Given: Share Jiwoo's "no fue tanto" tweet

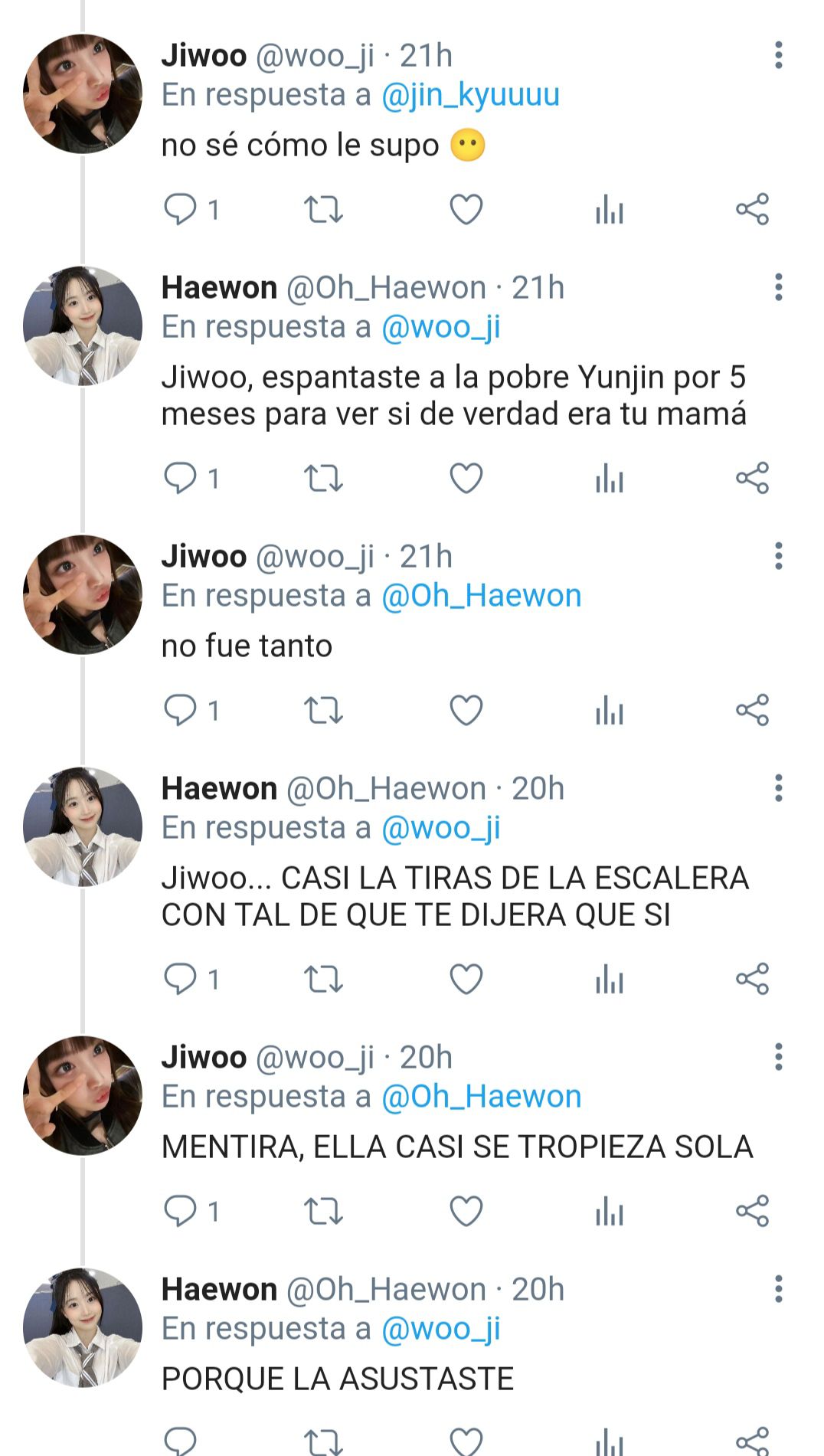Looking at the screenshot, I should coord(752,710).
